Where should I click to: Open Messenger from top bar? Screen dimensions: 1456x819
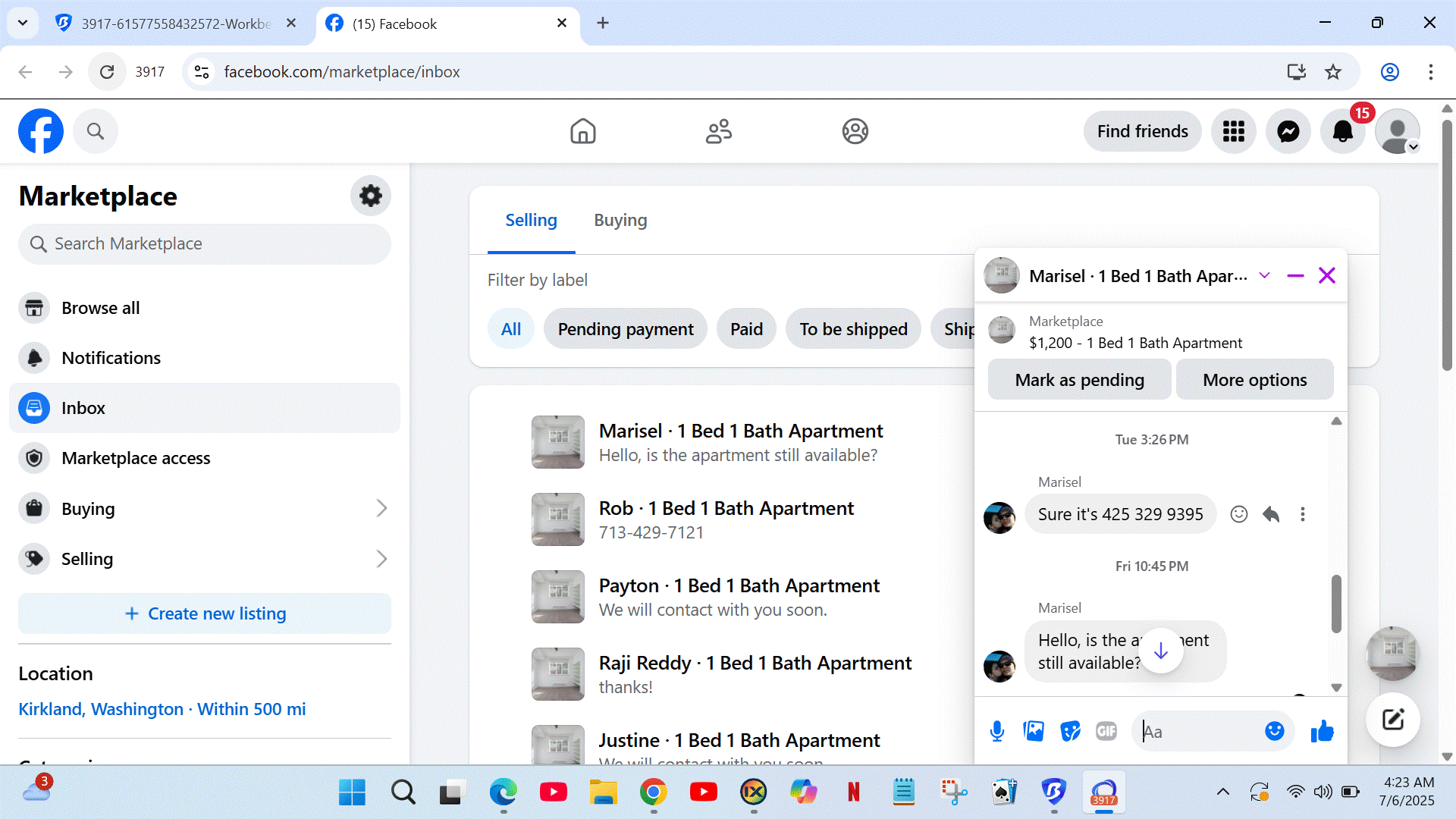pos(1288,132)
